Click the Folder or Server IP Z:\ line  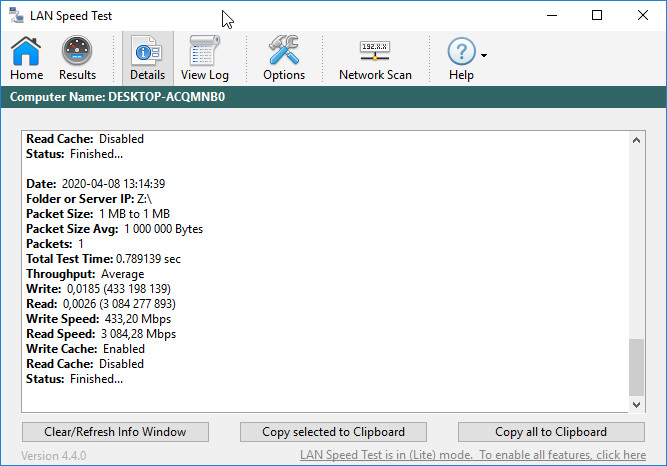click(89, 199)
